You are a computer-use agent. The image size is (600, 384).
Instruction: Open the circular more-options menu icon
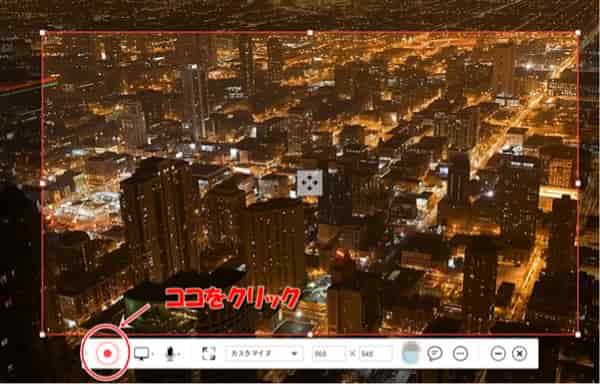point(460,353)
